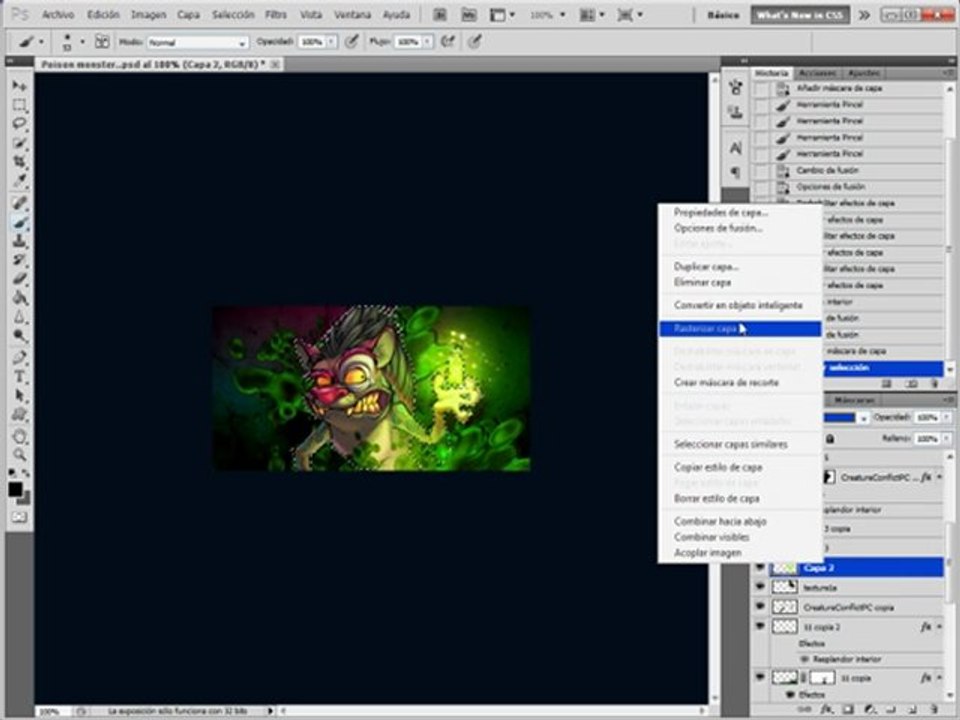This screenshot has width=960, height=720.
Task: Open the Modo blending dropdown in options bar
Action: coord(197,42)
